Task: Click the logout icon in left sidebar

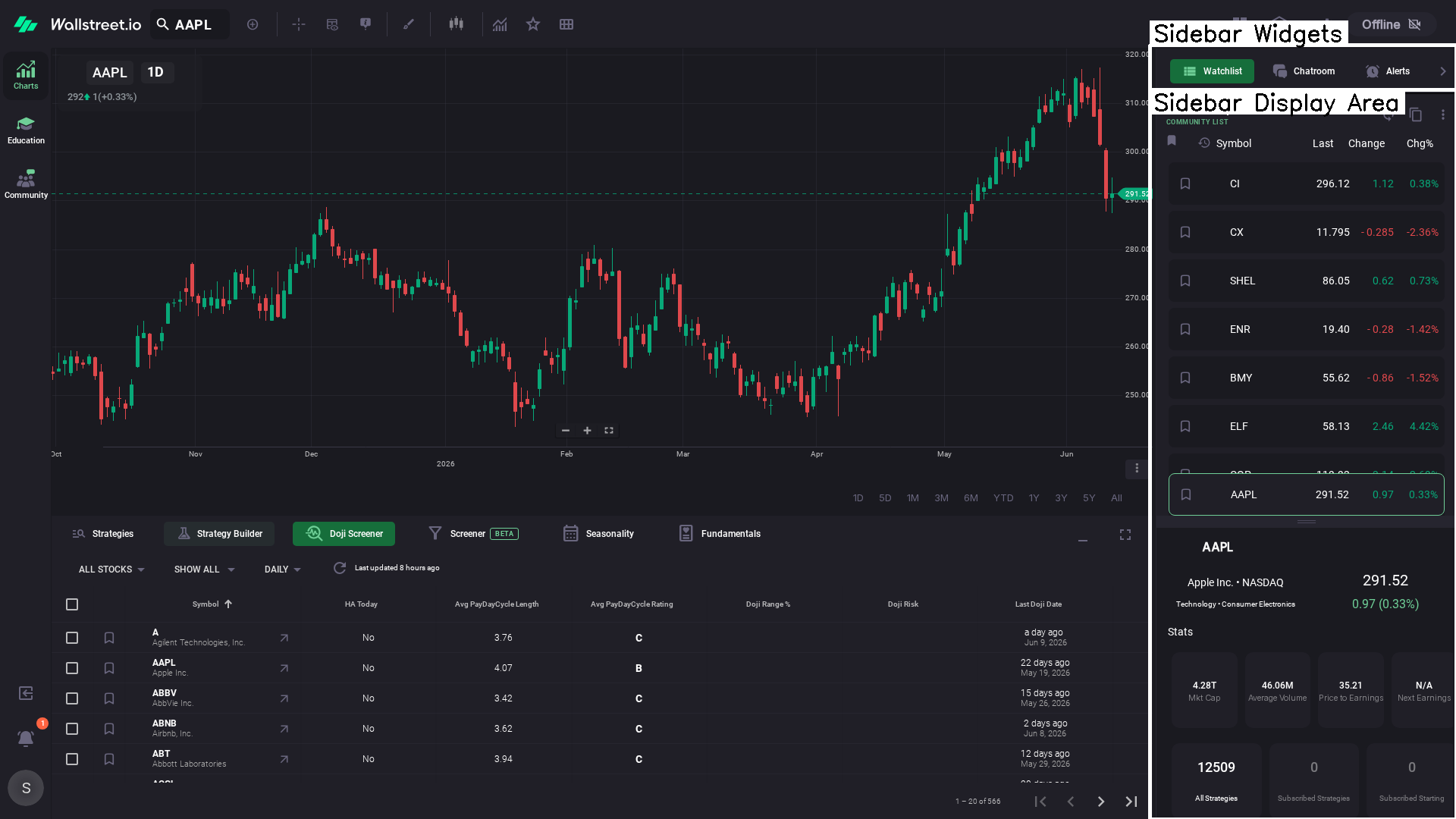Action: (26, 693)
